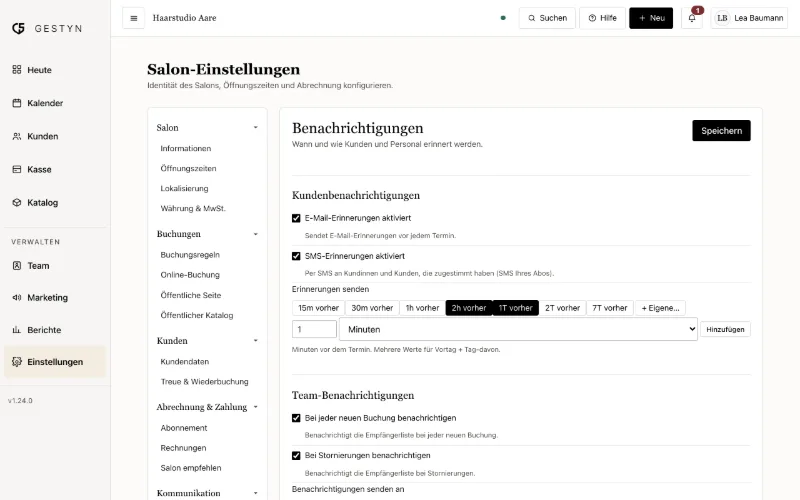Screen dimensions: 800x500
Task: Go to Öffentliche Seite settings
Action: (x=191, y=295)
